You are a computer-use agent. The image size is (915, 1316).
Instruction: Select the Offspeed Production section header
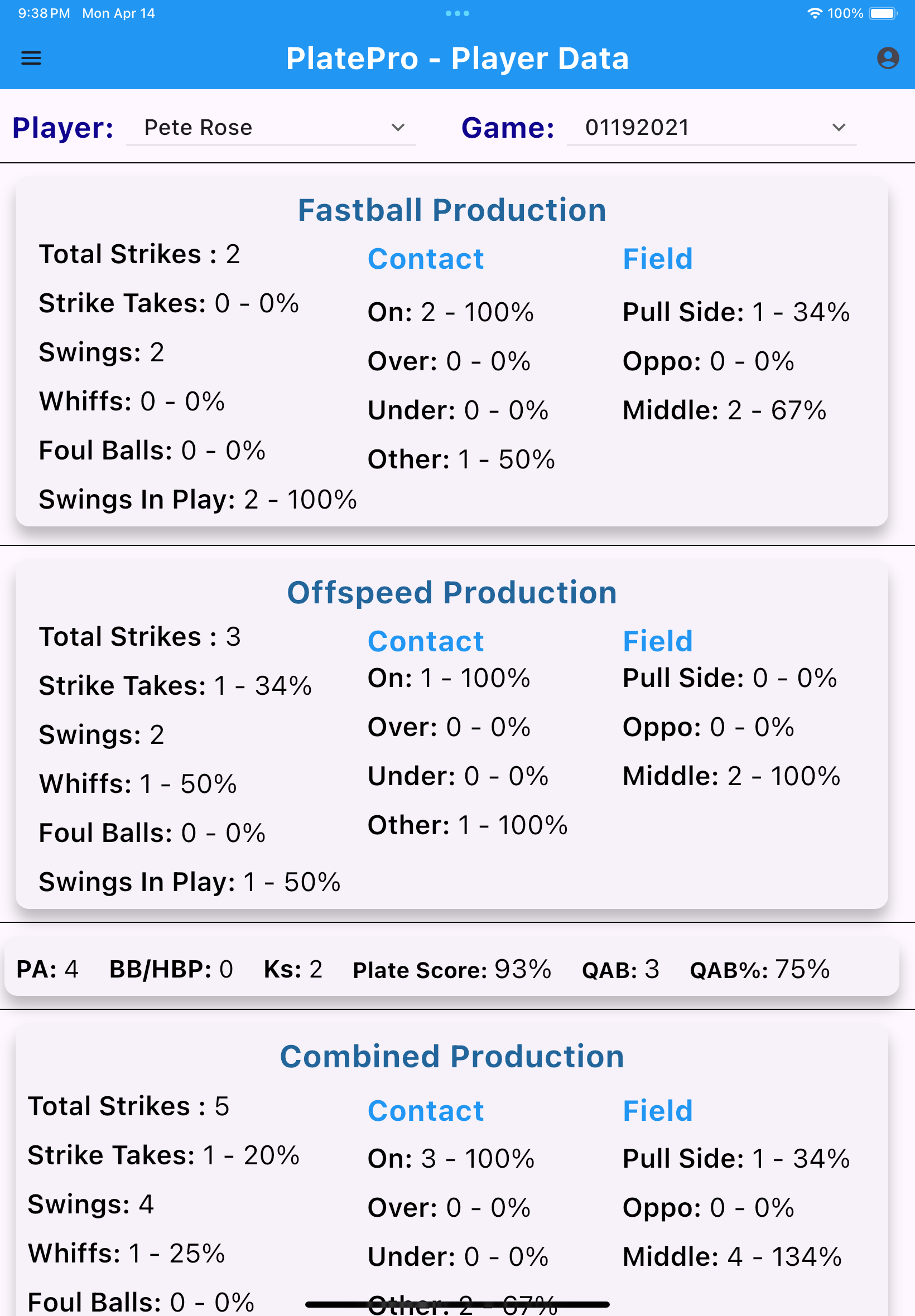[x=453, y=592]
